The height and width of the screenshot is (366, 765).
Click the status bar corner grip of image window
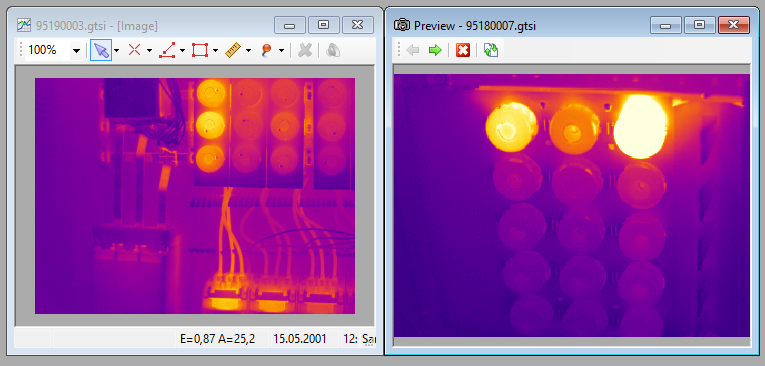coord(369,342)
